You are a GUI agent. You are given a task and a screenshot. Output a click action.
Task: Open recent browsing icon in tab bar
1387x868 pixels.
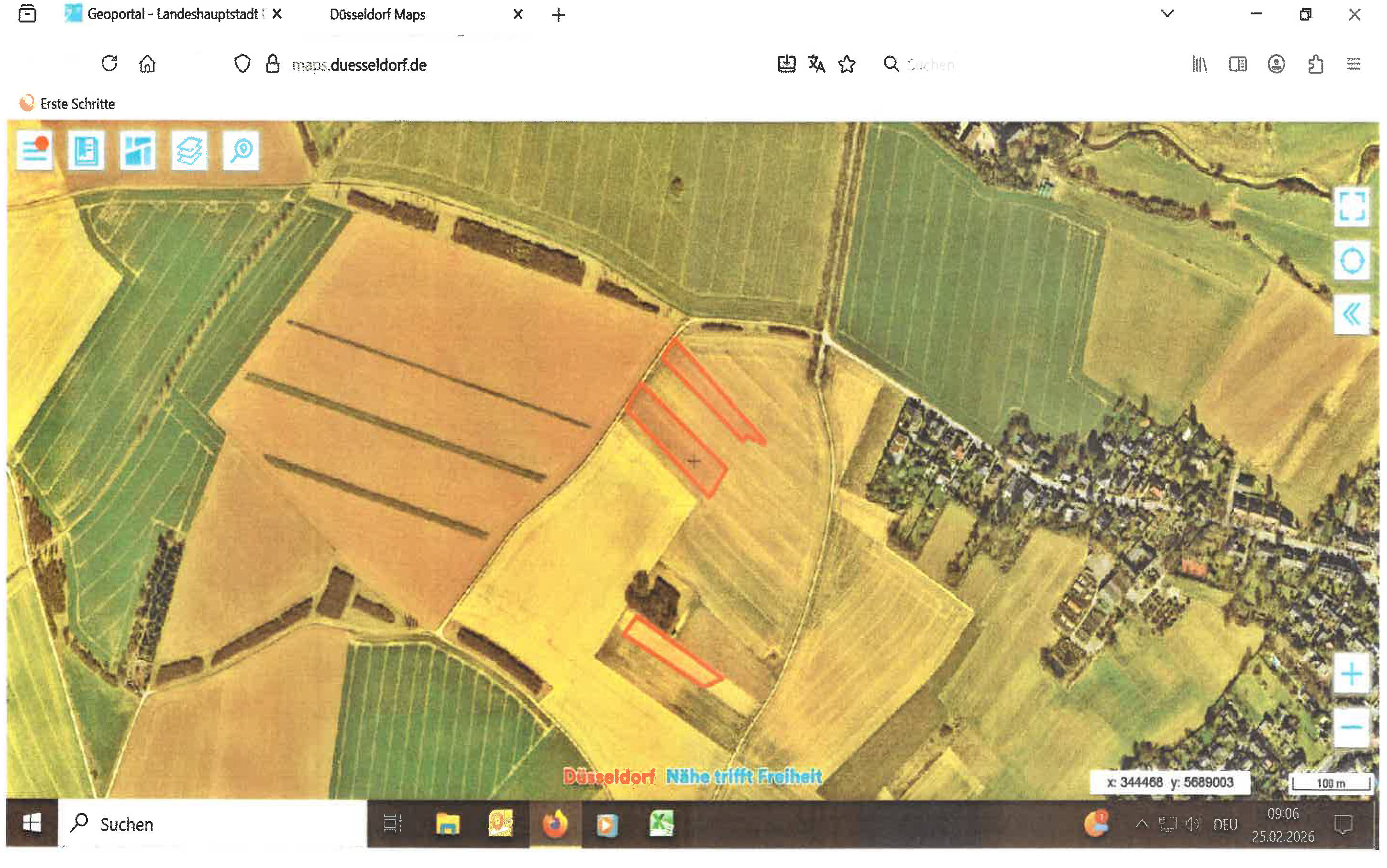point(27,13)
